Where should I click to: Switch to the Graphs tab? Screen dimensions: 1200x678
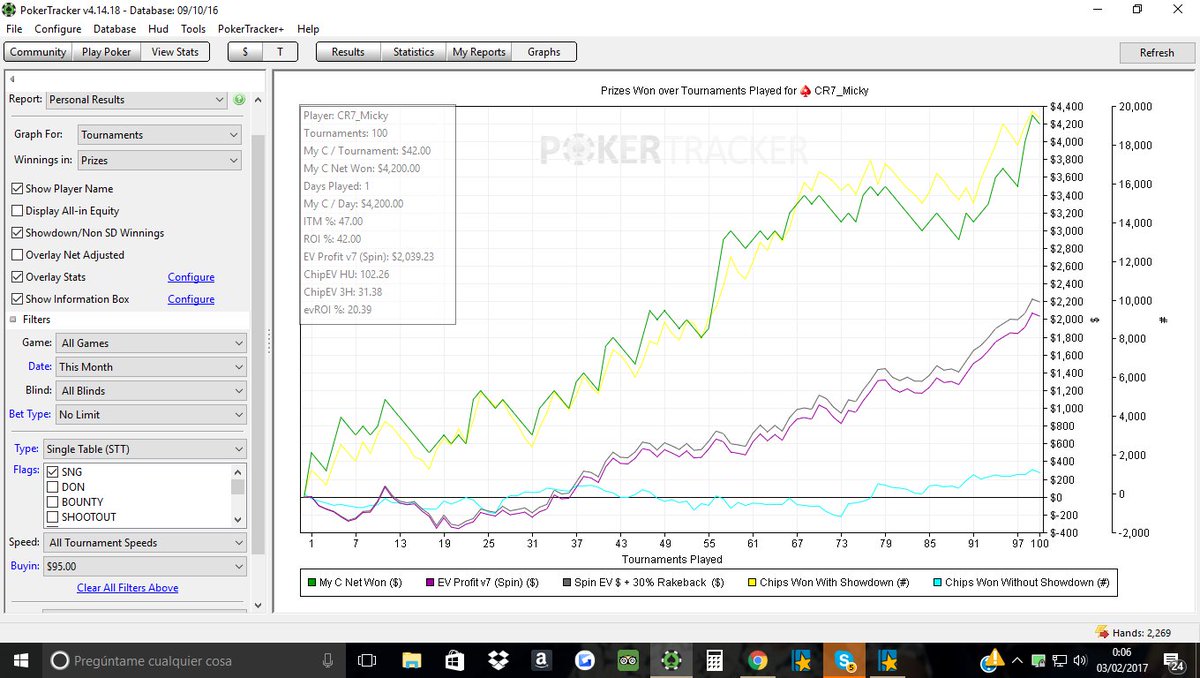(x=544, y=52)
